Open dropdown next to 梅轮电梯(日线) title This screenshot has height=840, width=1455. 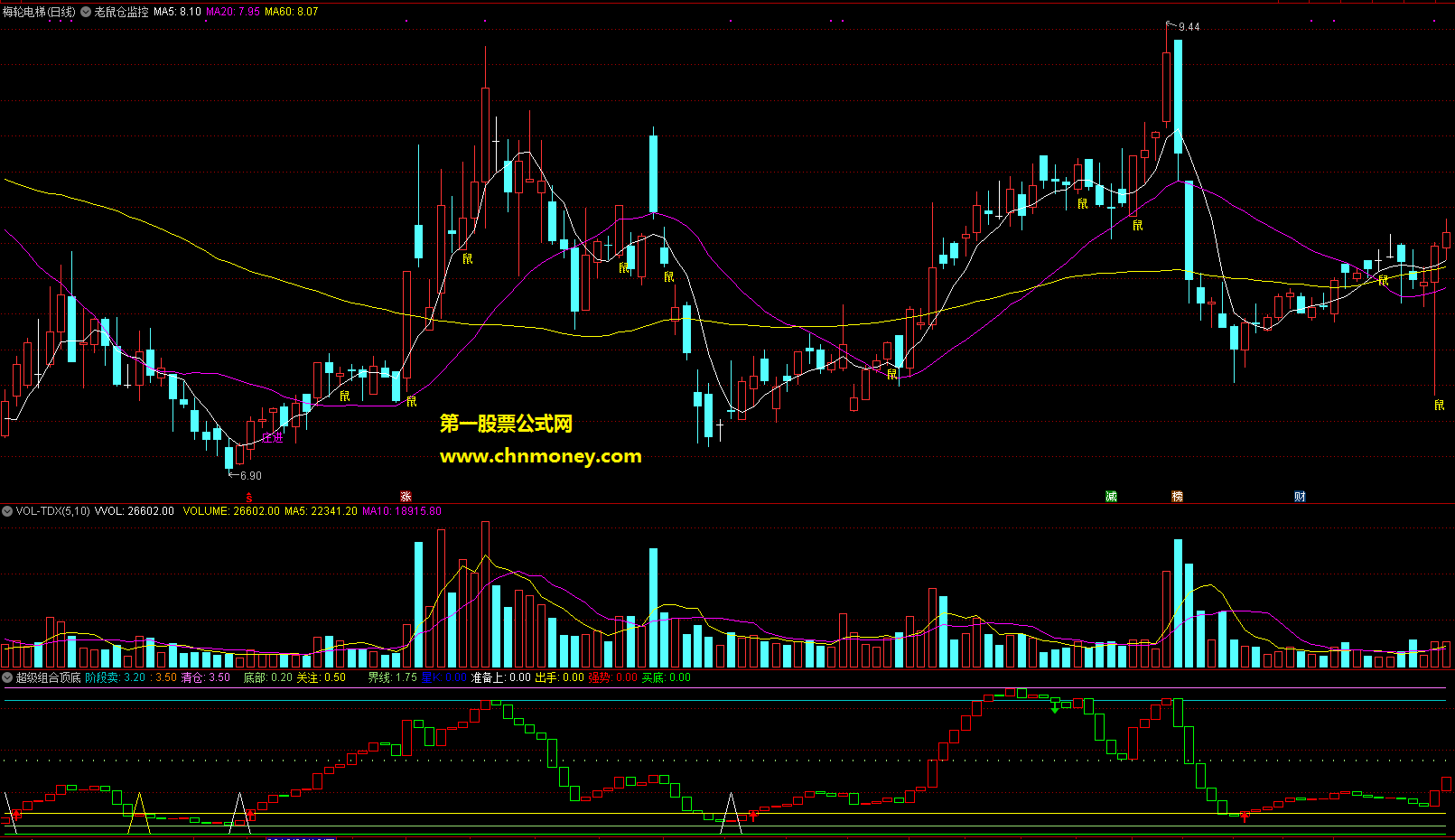click(86, 12)
